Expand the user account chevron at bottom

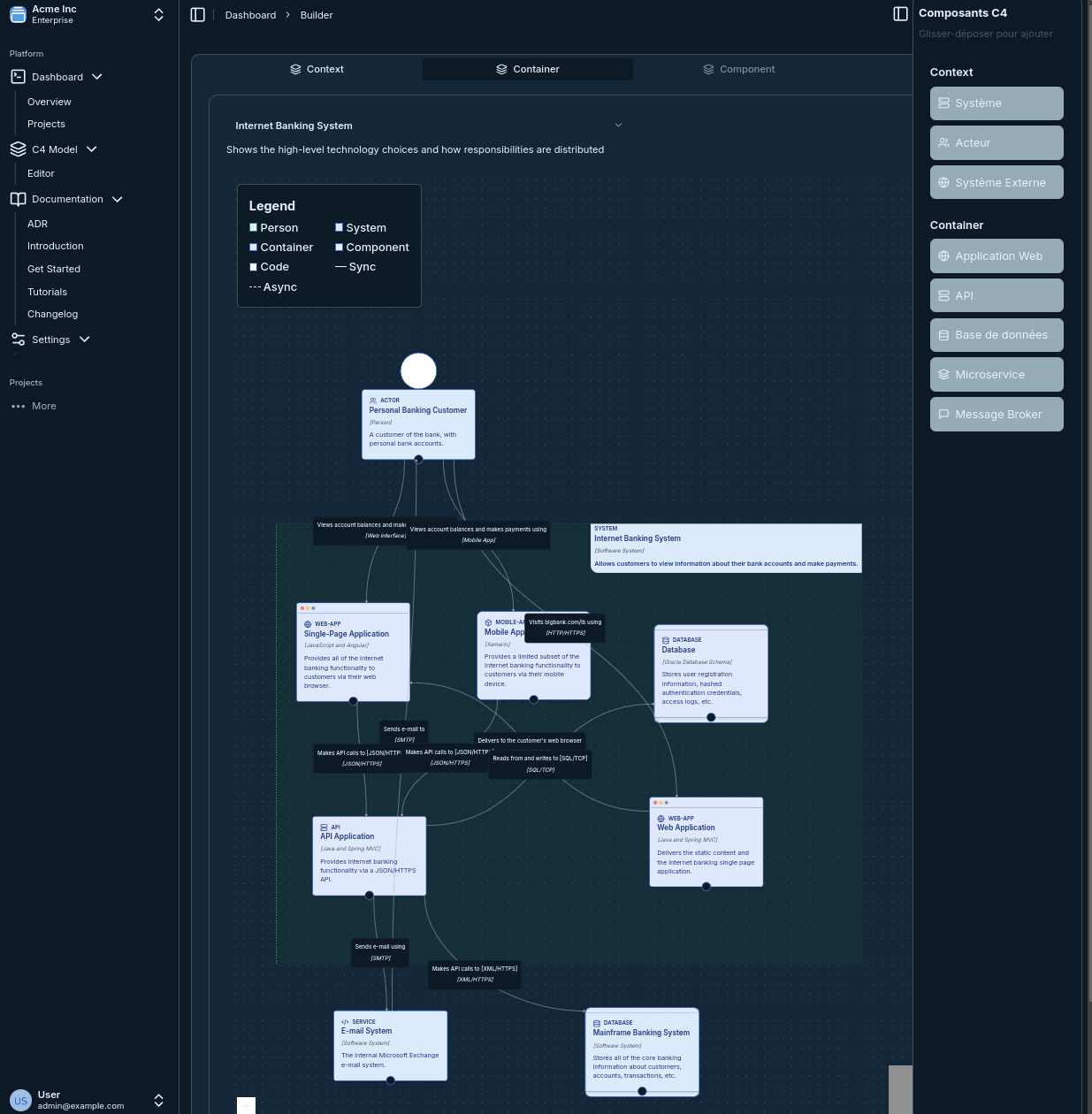click(x=158, y=1100)
